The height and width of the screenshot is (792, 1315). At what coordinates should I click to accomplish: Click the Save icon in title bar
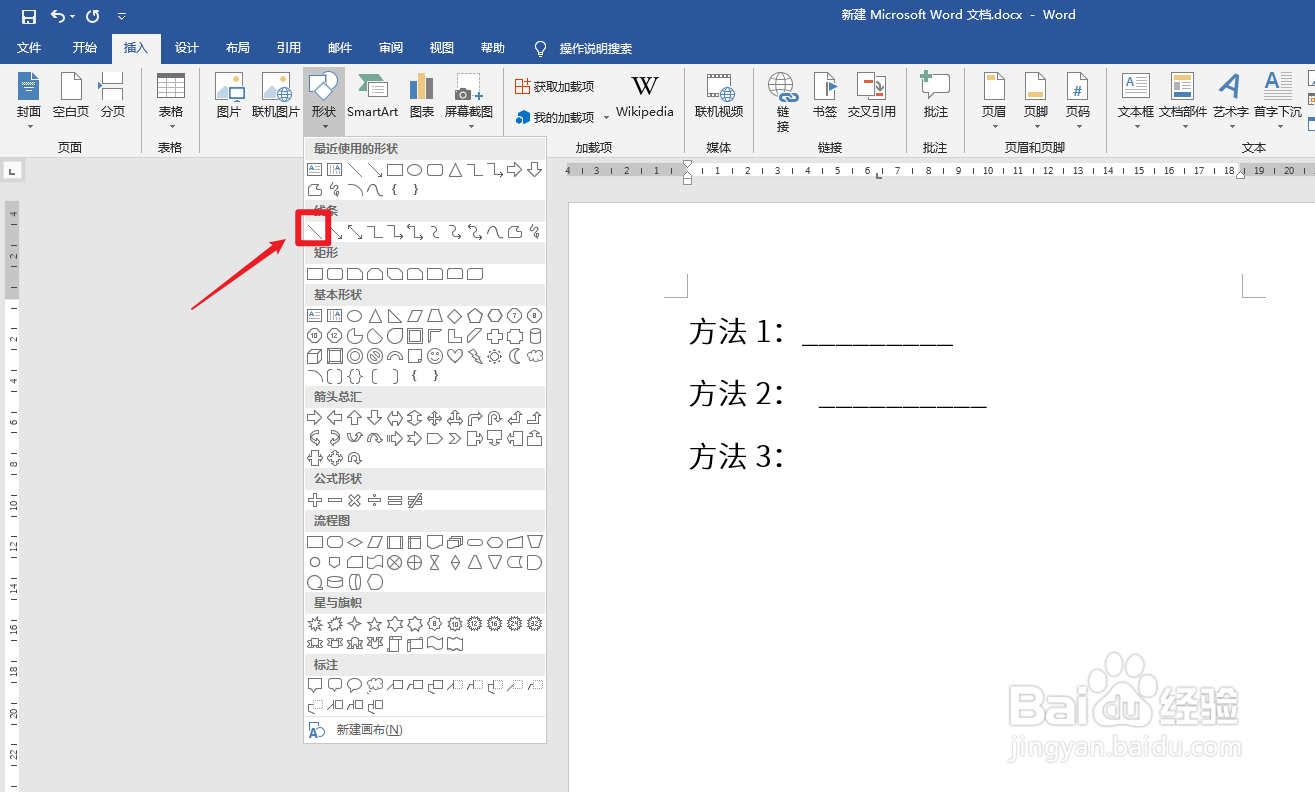[28, 16]
